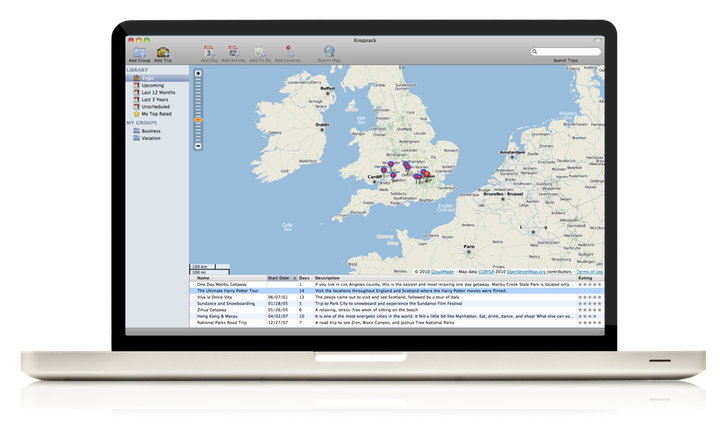The height and width of the screenshot is (428, 722).
Task: Open the OpenStreetMap.org link
Action: click(526, 272)
